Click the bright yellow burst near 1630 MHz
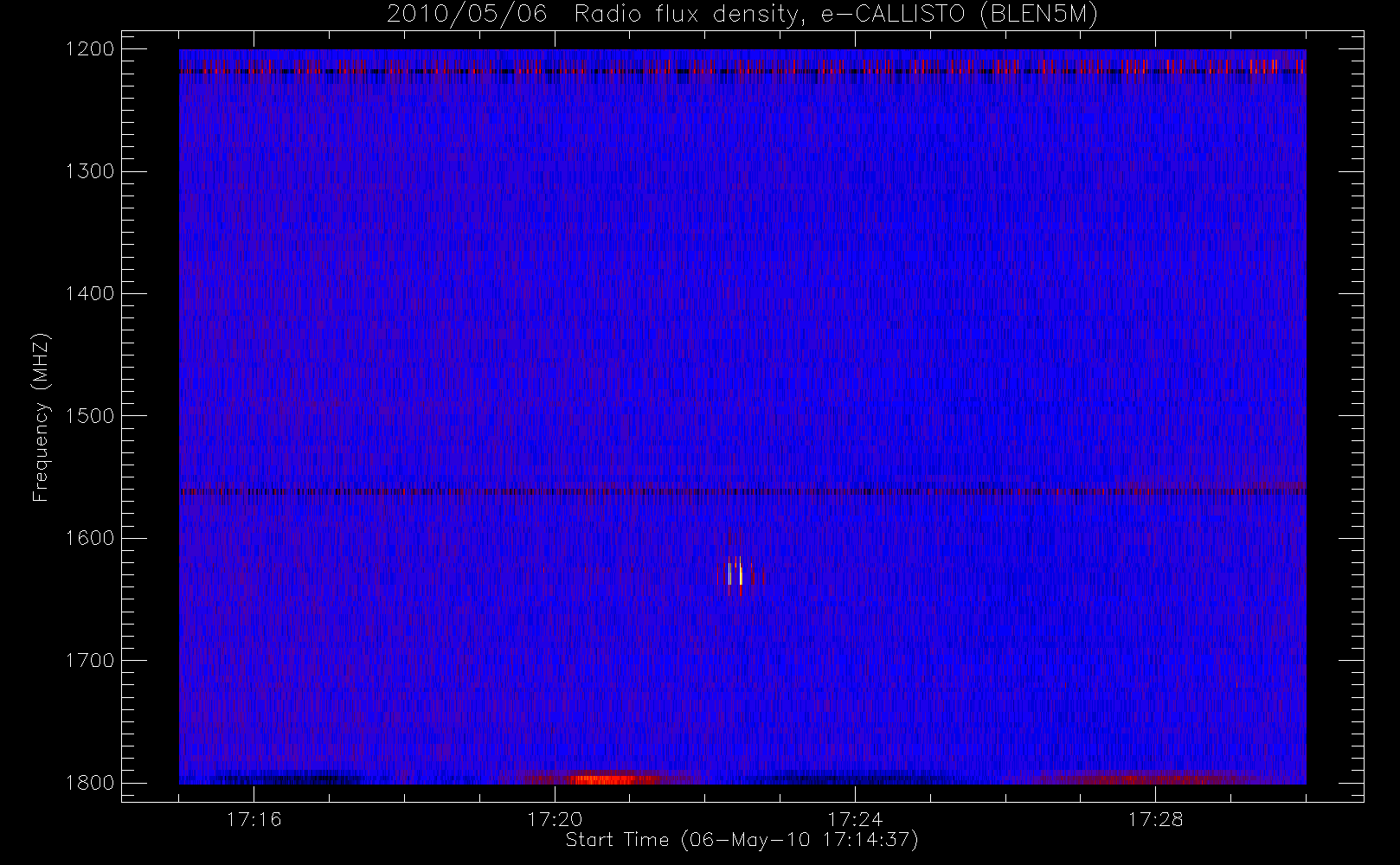Image resolution: width=1400 pixels, height=865 pixels. coord(735,574)
